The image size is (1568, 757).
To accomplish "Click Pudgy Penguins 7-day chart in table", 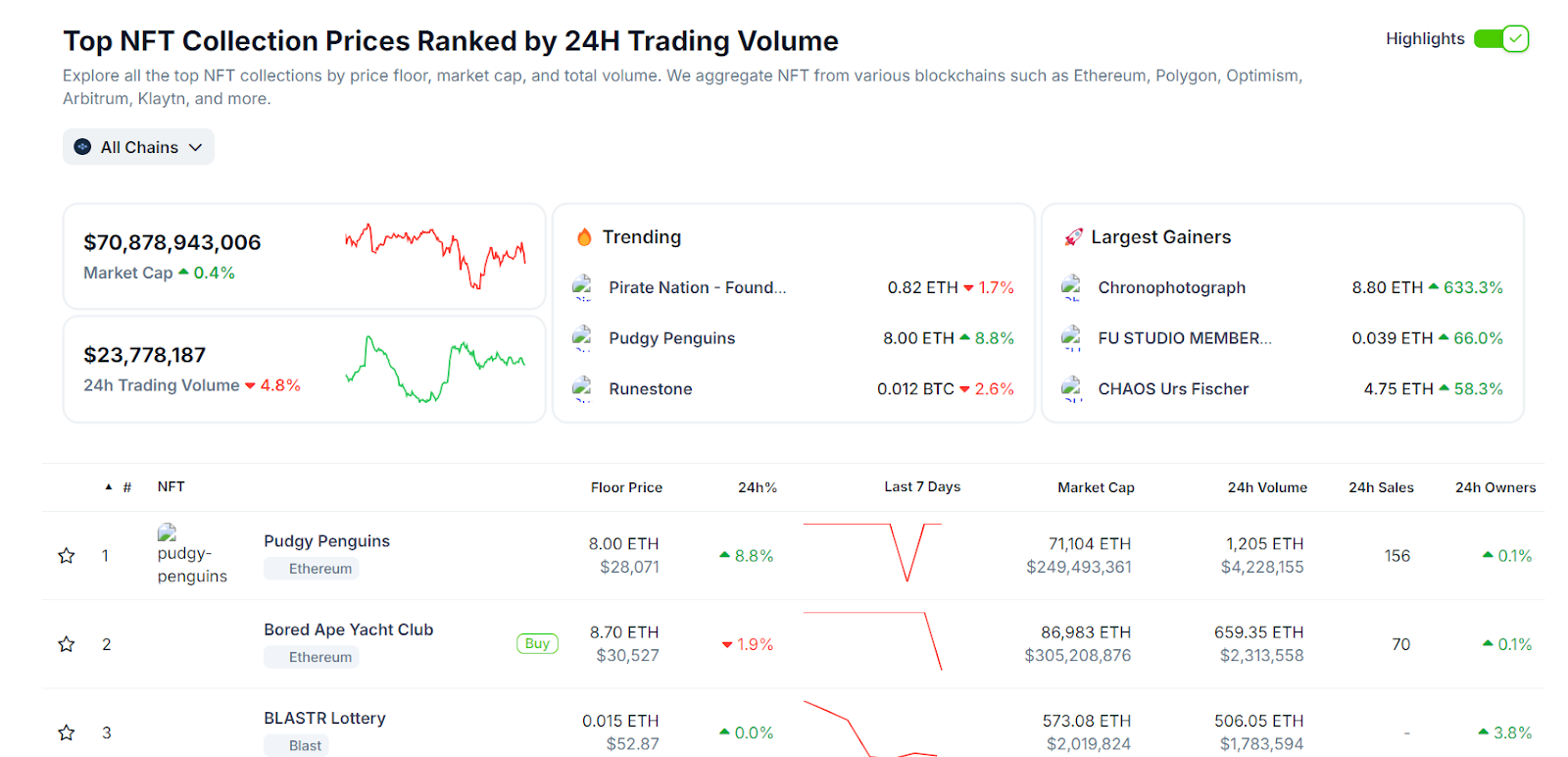I will point(872,552).
